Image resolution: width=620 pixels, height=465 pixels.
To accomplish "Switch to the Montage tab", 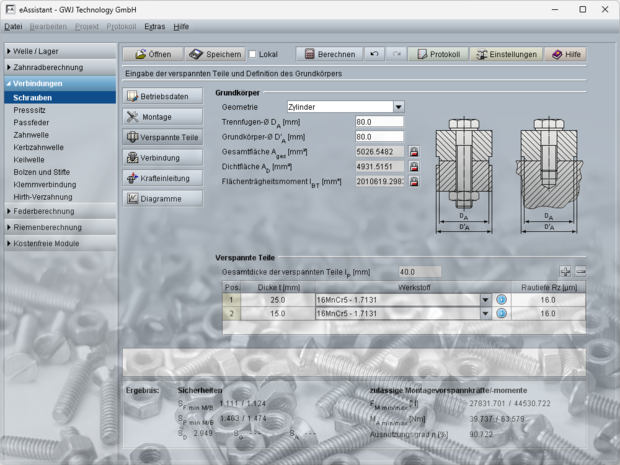I will 162,116.
